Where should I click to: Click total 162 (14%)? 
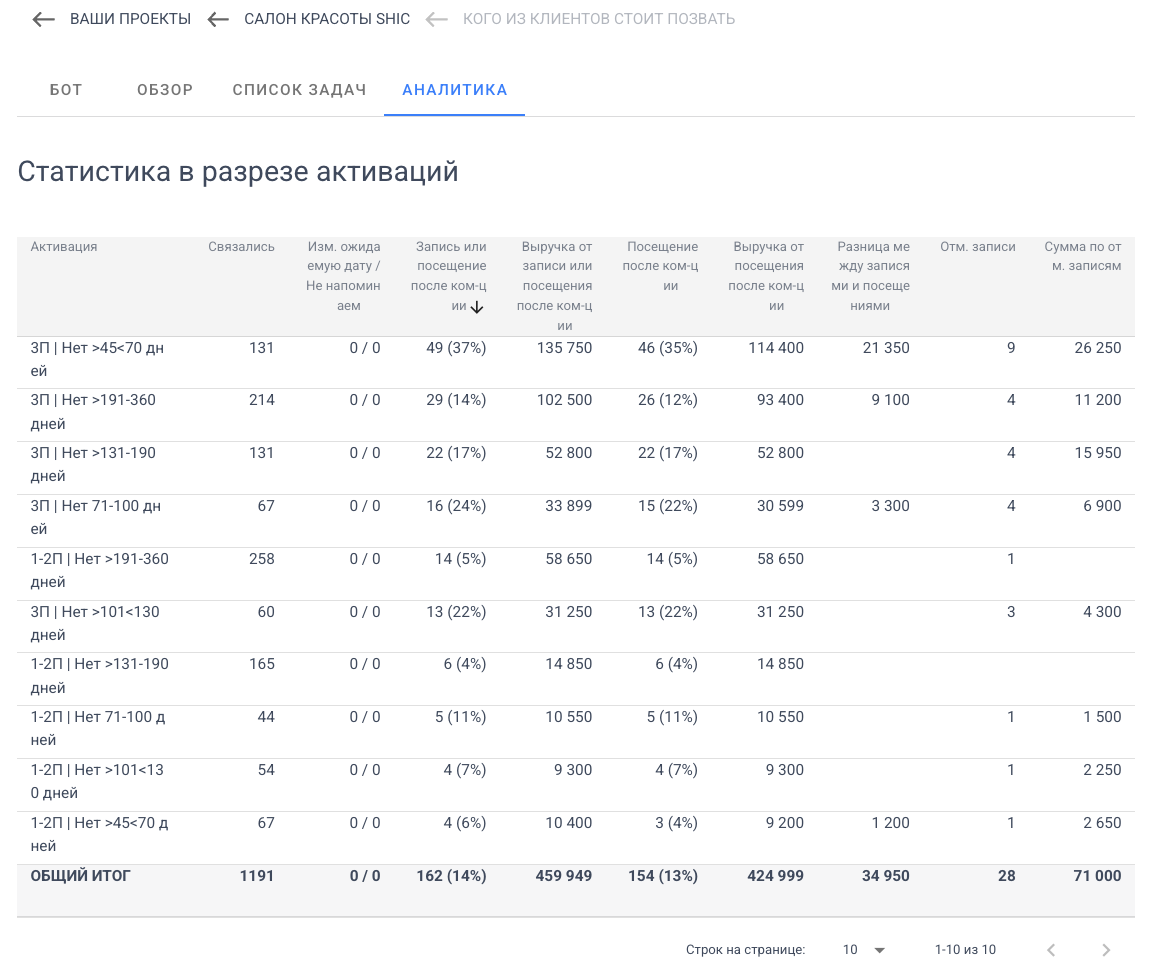451,876
